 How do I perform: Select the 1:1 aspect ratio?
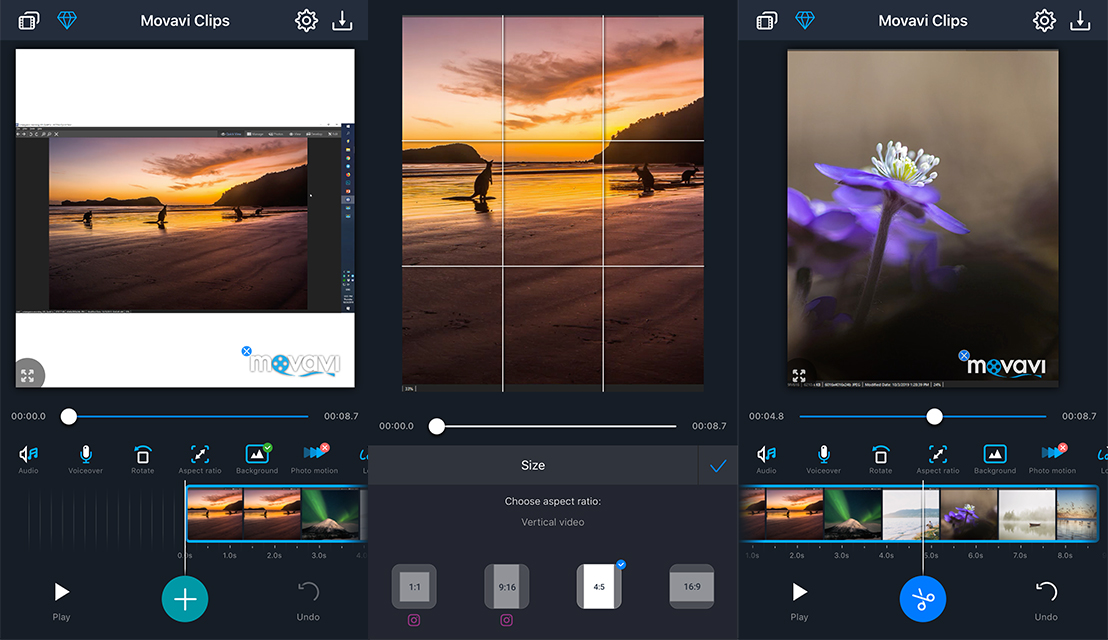413,586
